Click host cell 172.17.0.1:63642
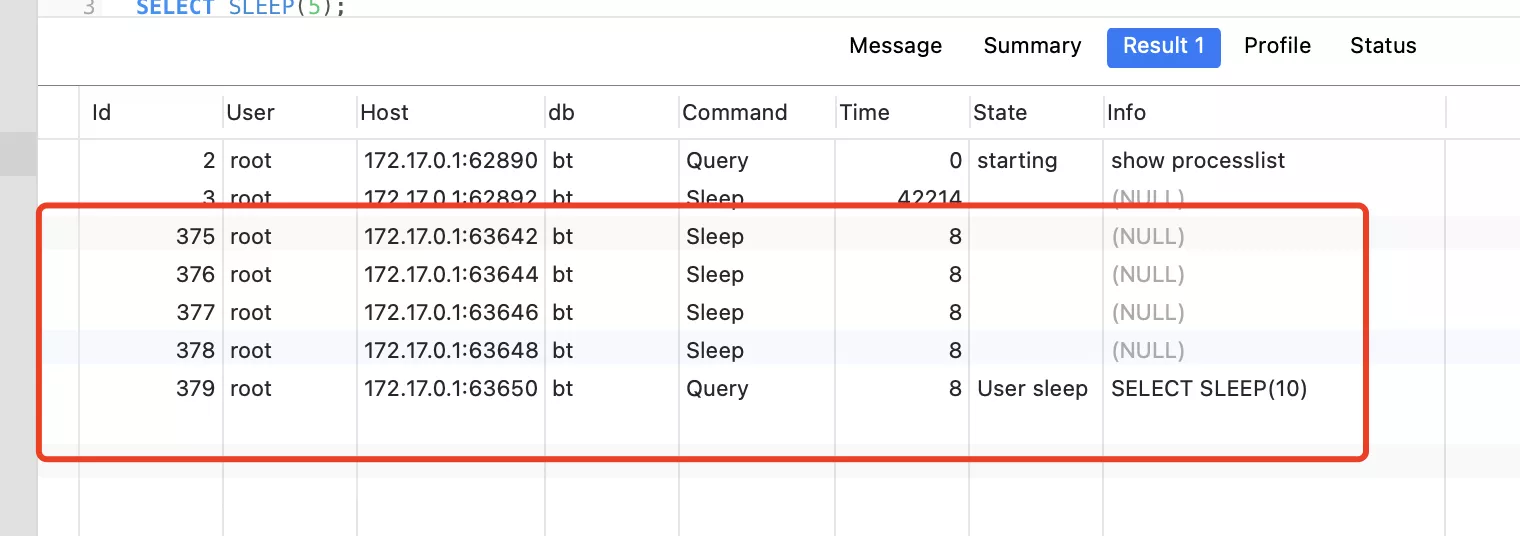Screen dimensions: 1520x536 click(451, 237)
